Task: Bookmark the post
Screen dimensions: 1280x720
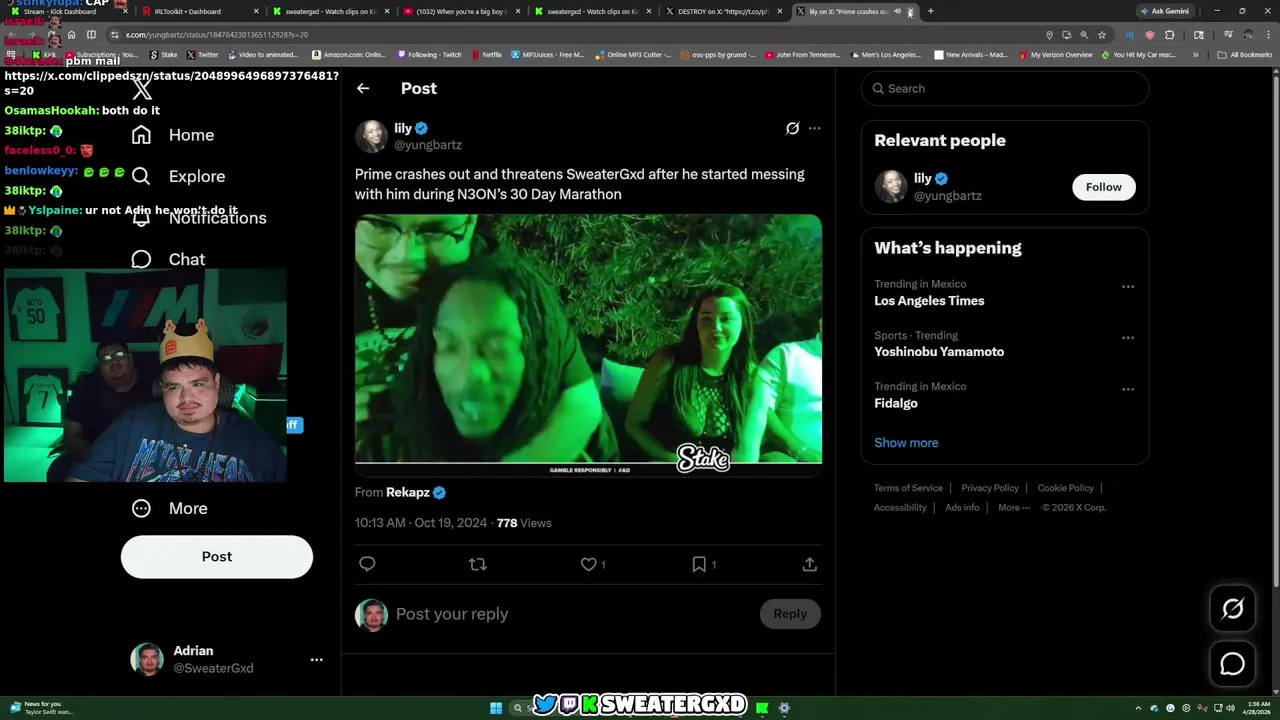Action: click(x=699, y=564)
